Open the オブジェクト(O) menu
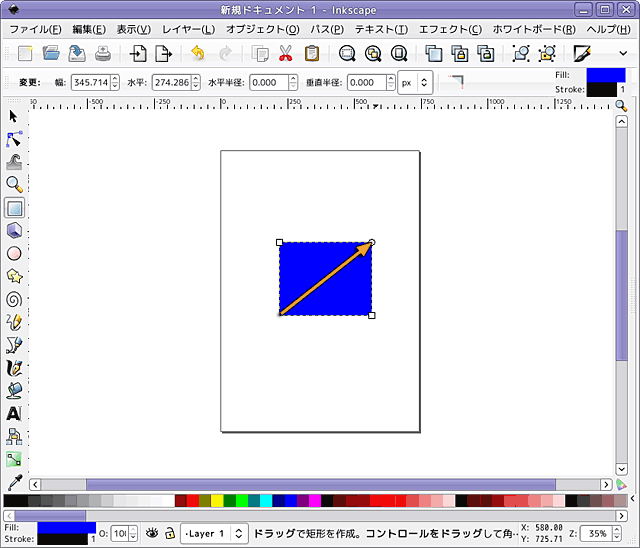The height and width of the screenshot is (548, 640). (x=264, y=29)
